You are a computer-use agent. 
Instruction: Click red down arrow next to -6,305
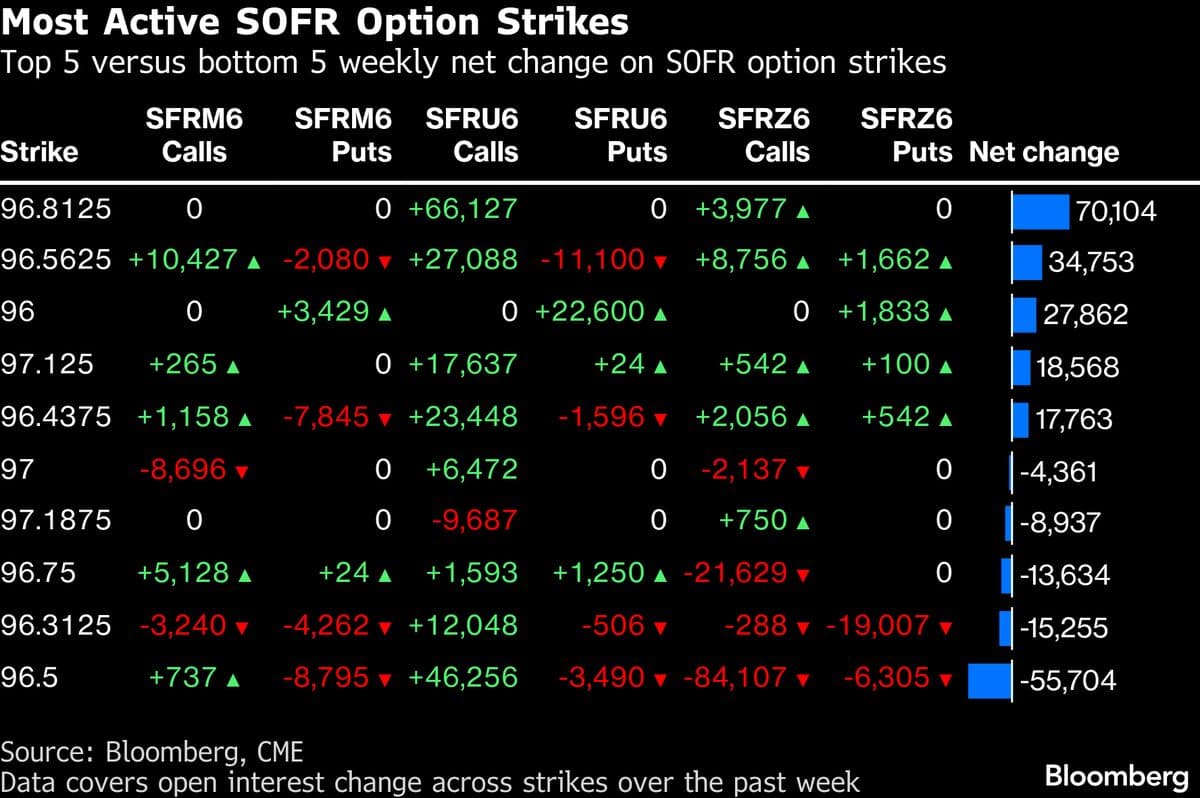click(944, 680)
